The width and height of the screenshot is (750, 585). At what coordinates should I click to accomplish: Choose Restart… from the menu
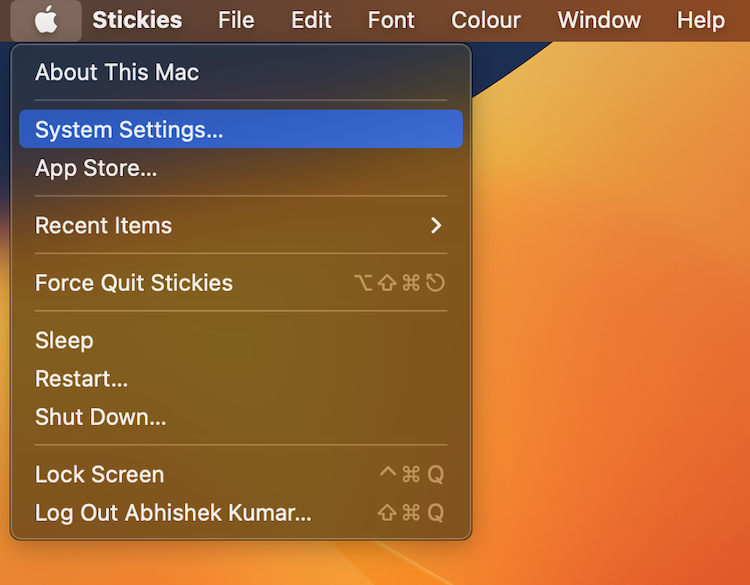(x=241, y=379)
